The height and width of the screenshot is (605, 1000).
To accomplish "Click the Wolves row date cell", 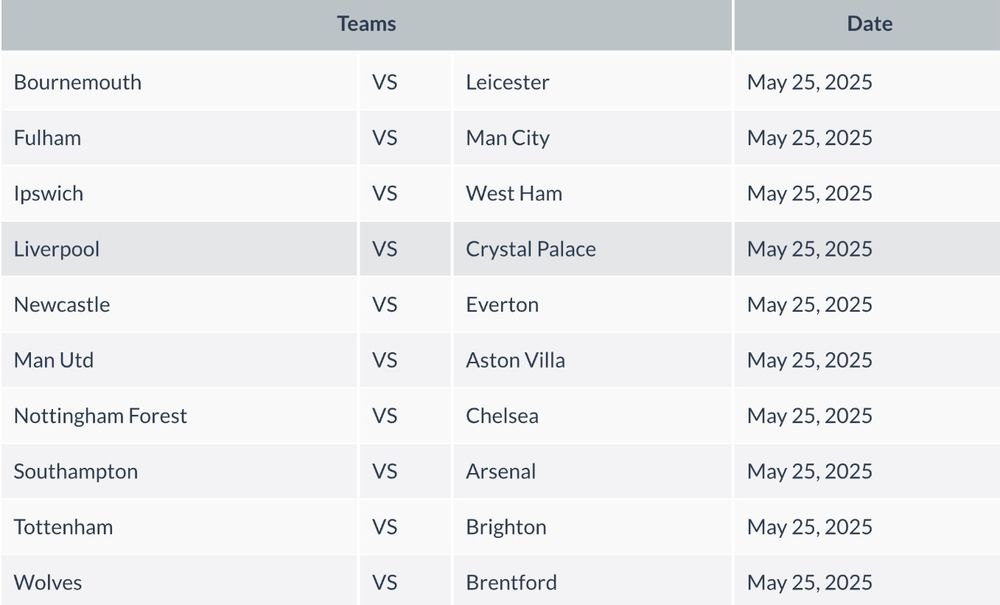I will pos(867,581).
